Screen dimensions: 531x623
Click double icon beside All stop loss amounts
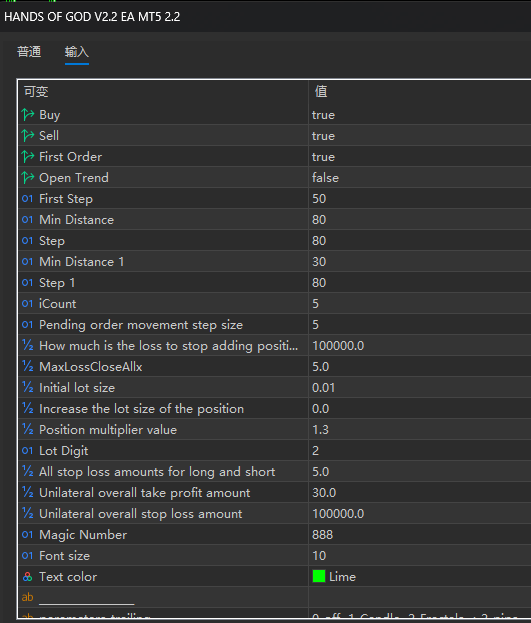coord(28,472)
